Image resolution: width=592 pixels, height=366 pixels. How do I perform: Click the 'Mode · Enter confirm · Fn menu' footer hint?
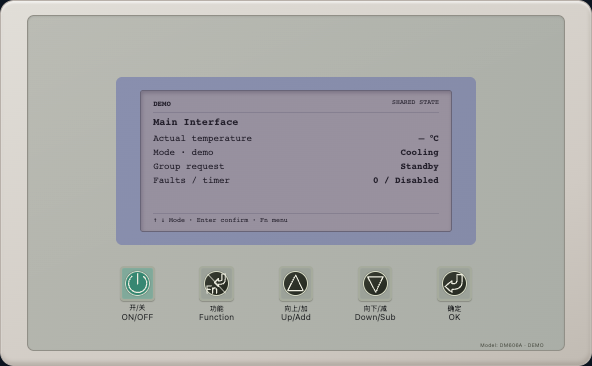[x=220, y=220]
